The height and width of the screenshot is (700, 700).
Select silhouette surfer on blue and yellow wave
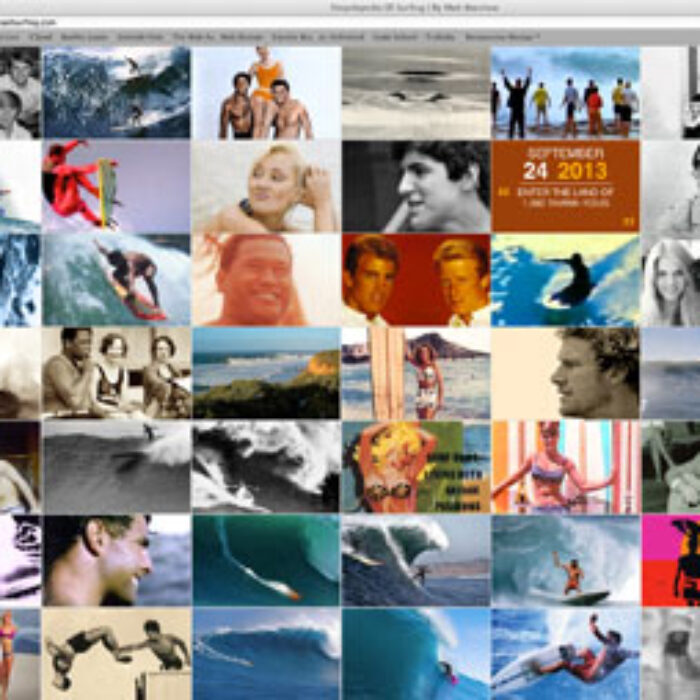[x=566, y=280]
